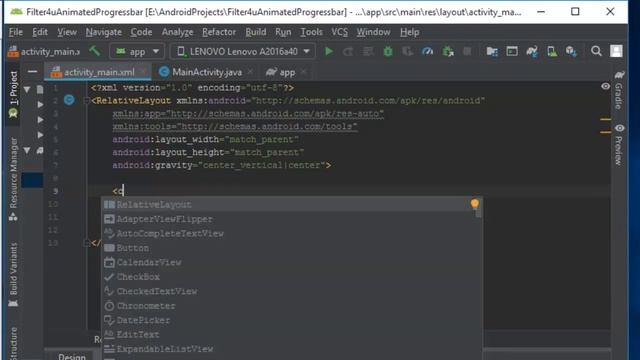Viewport: 640px width, 360px height.
Task: Open the Navigate menu
Action: click(x=104, y=32)
